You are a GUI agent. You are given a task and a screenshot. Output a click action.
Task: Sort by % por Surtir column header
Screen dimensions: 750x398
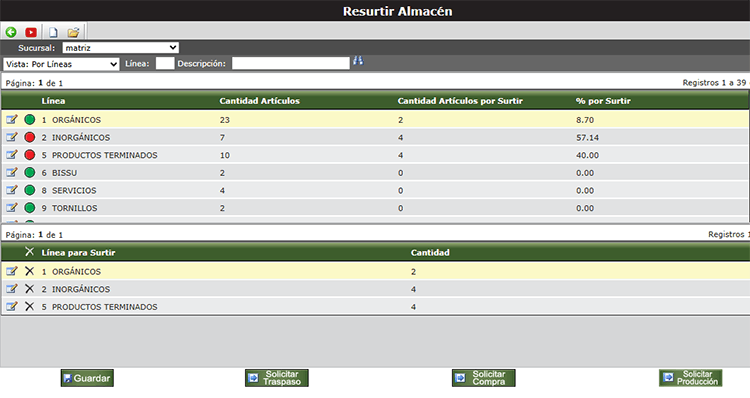tap(603, 101)
